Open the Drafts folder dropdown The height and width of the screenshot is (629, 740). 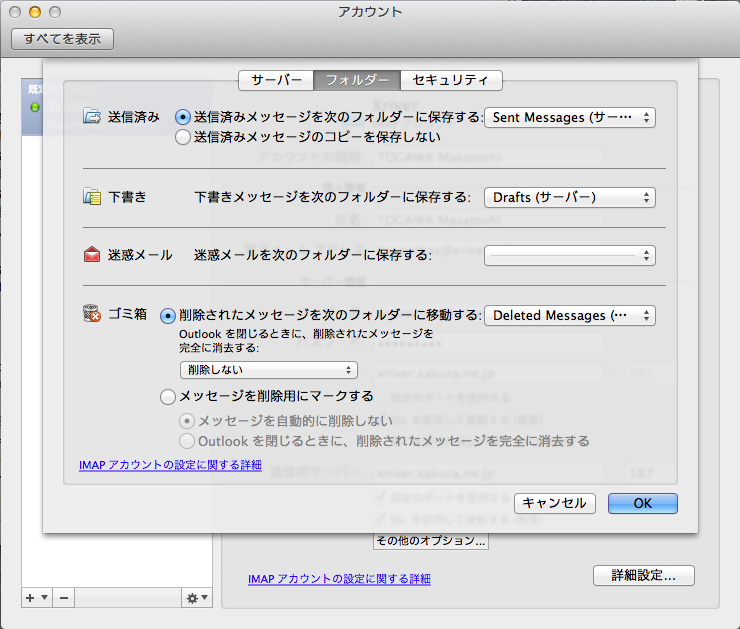pos(570,197)
